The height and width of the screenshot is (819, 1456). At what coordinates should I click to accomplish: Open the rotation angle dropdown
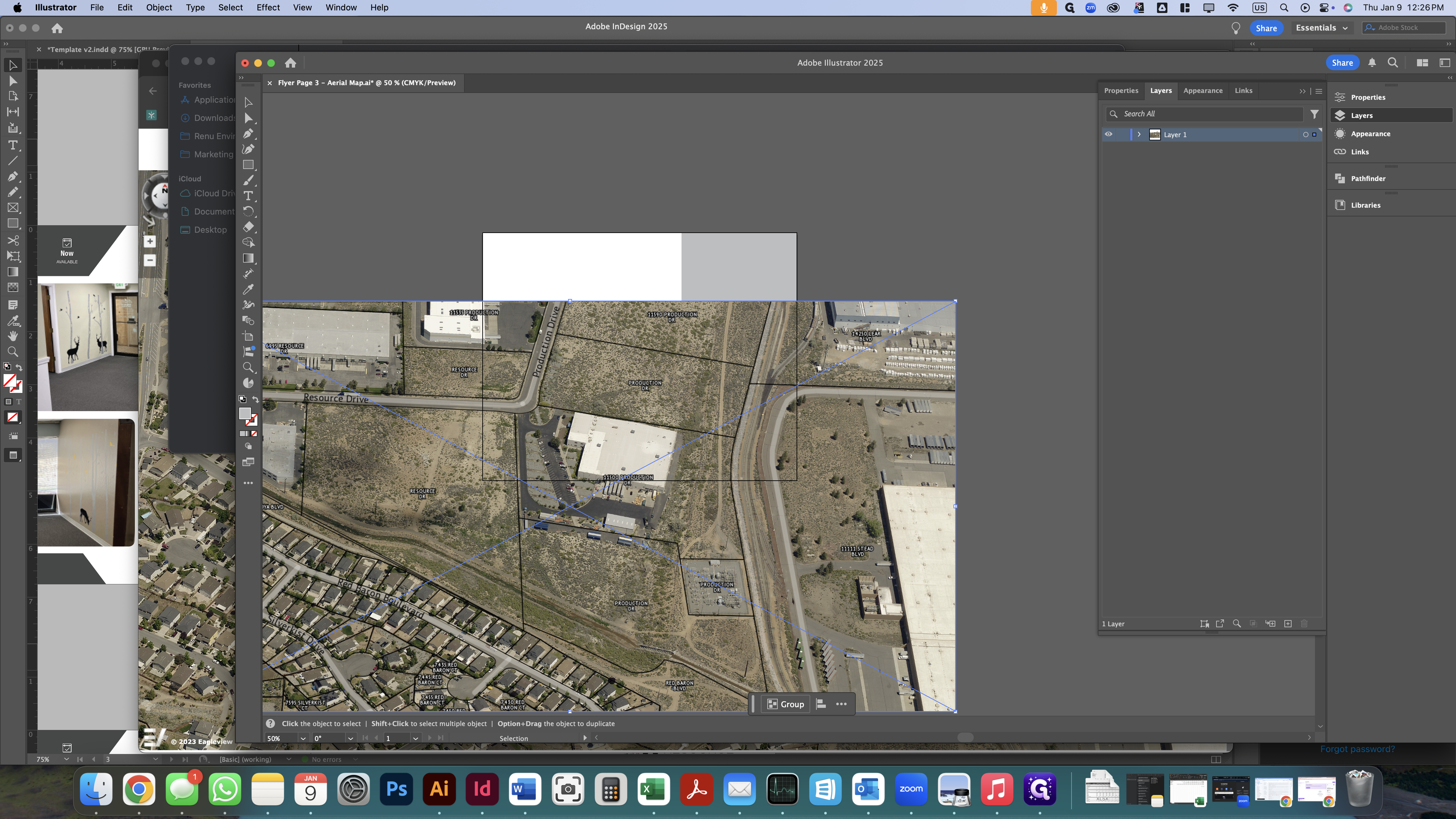click(x=350, y=738)
